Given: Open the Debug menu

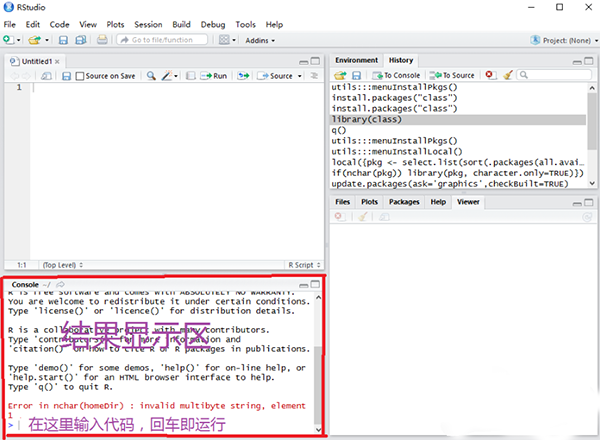Looking at the screenshot, I should tap(213, 24).
